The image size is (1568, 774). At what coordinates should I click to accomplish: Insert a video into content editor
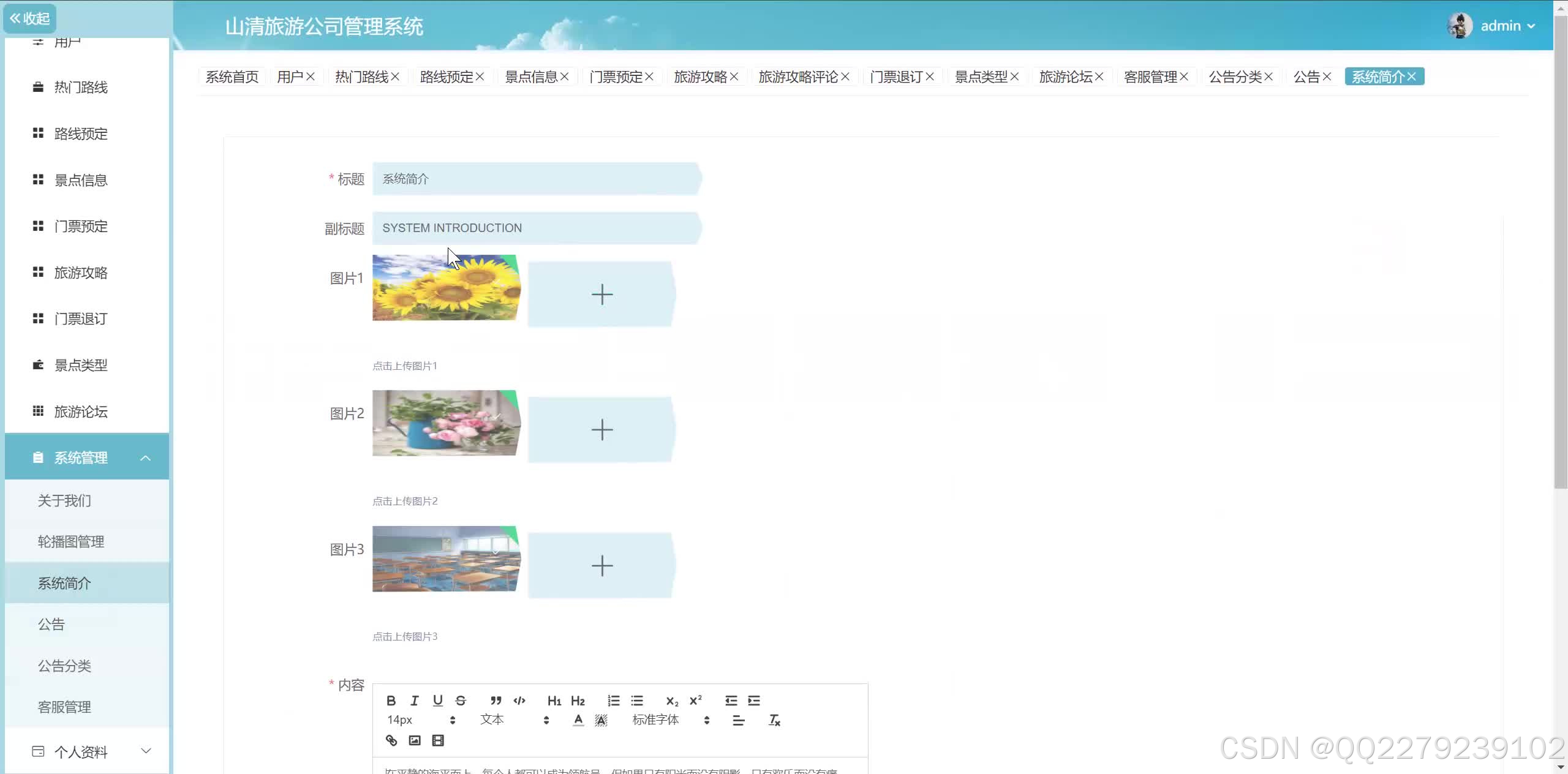(x=438, y=740)
